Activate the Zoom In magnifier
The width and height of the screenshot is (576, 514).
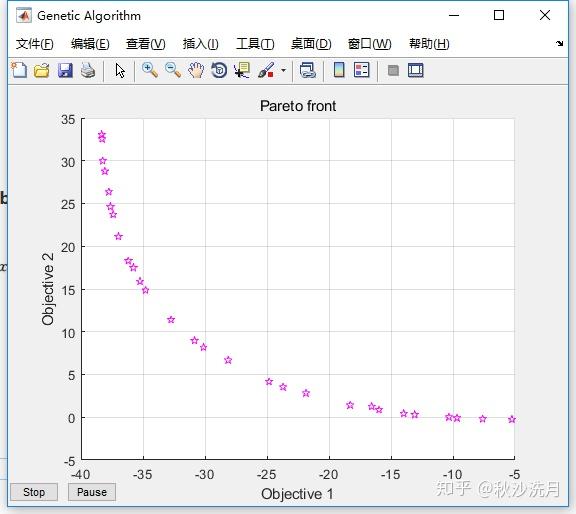[x=150, y=70]
